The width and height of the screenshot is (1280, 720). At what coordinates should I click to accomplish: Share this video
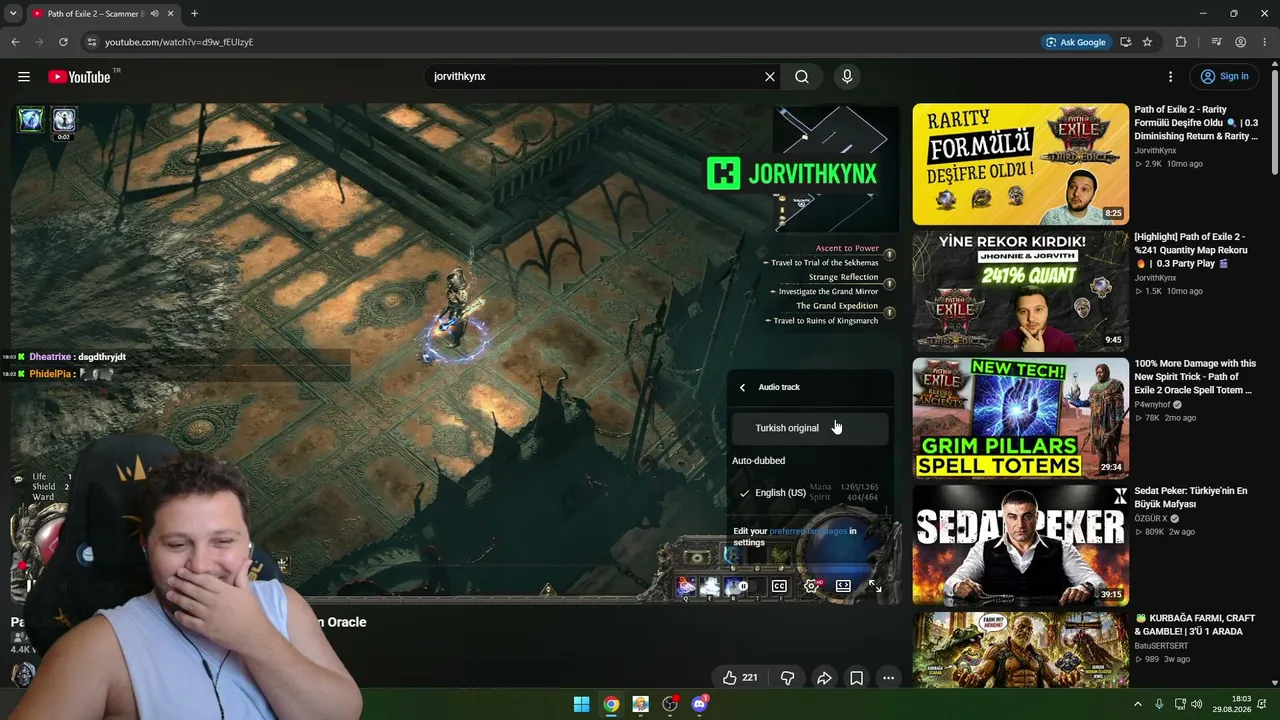pyautogui.click(x=824, y=678)
